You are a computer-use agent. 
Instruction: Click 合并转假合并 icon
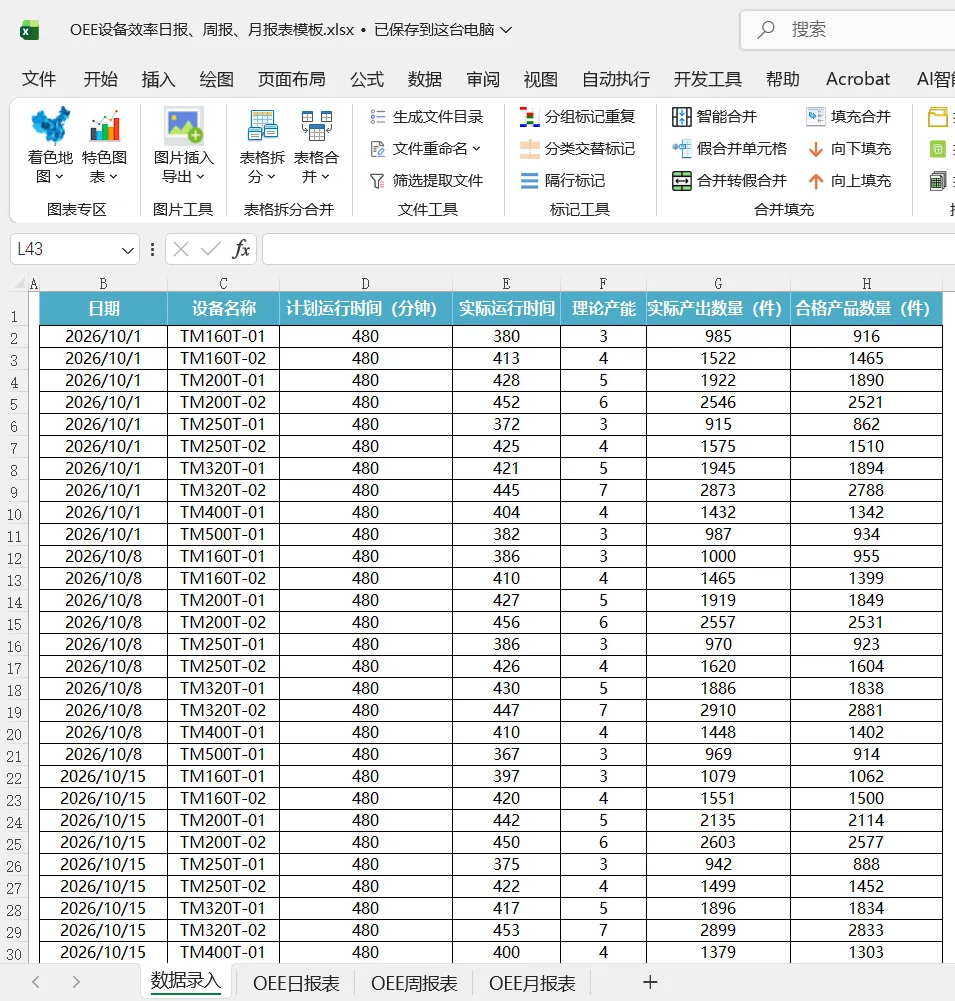click(x=682, y=181)
